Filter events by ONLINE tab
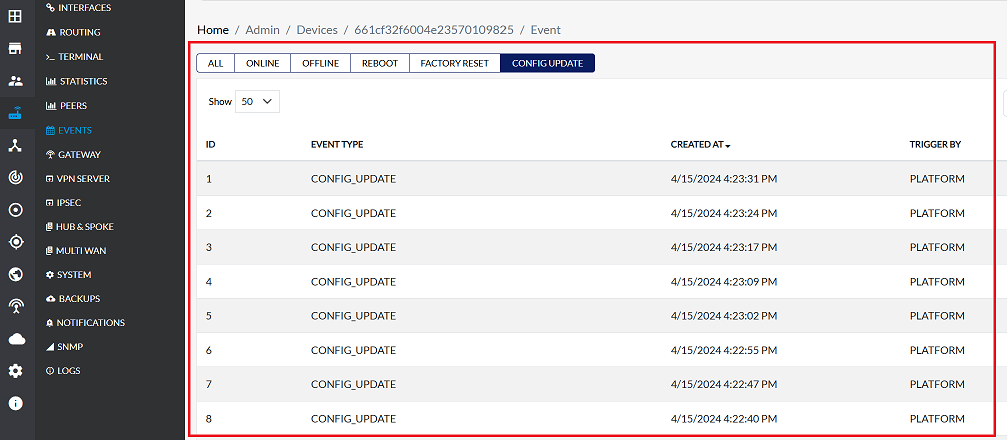The image size is (1007, 440). [263, 63]
